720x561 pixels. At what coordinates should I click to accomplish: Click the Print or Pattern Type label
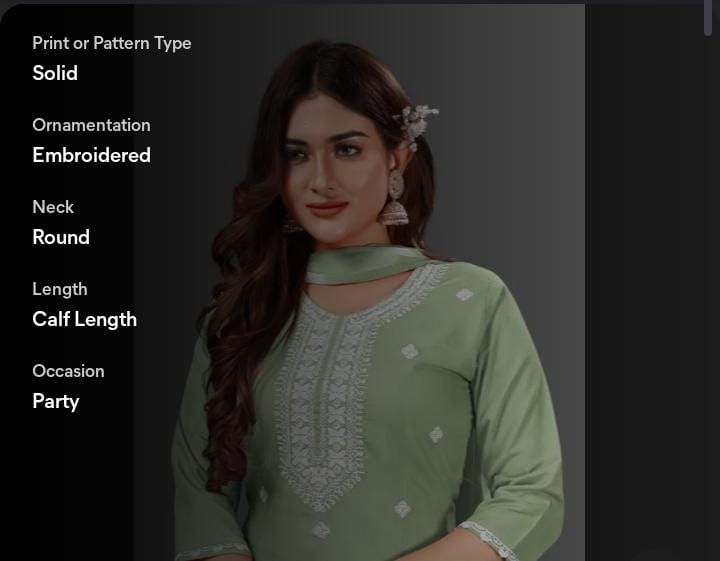(x=112, y=43)
